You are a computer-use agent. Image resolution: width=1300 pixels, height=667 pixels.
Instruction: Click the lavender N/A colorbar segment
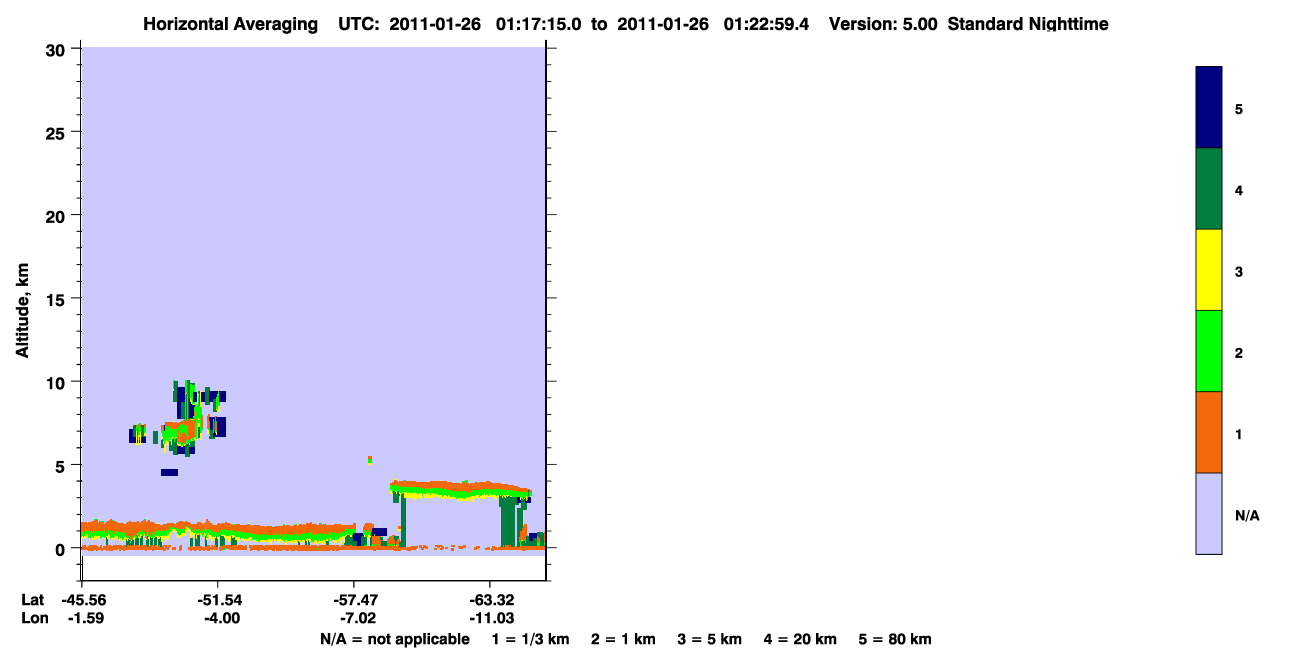point(1209,513)
